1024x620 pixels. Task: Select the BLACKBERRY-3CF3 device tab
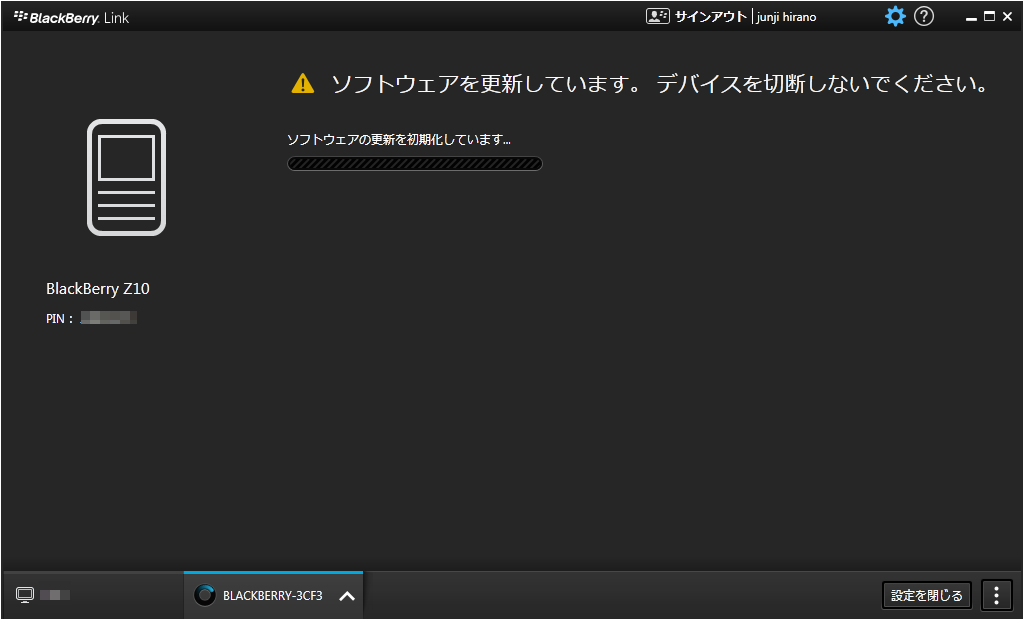(273, 595)
